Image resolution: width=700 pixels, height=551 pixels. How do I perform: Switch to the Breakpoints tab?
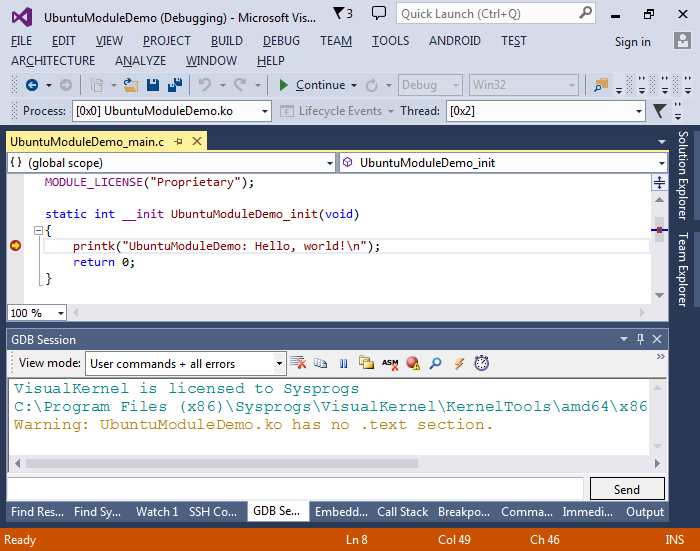(x=464, y=512)
